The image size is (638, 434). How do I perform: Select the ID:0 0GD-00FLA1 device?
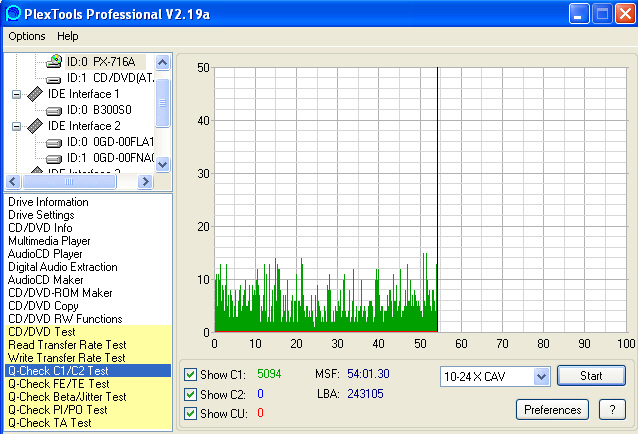click(110, 142)
